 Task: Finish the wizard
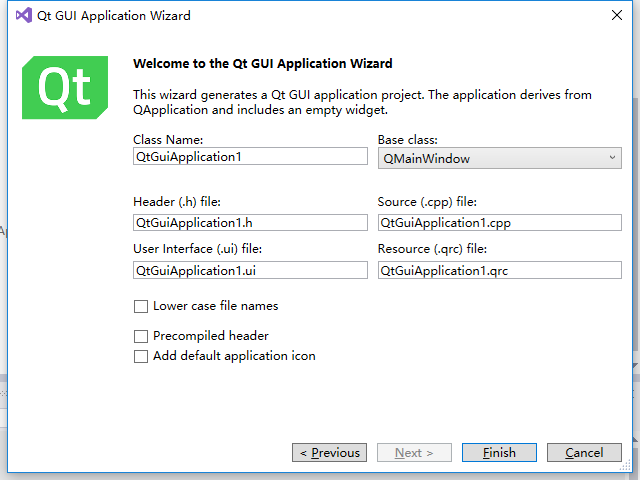click(499, 453)
